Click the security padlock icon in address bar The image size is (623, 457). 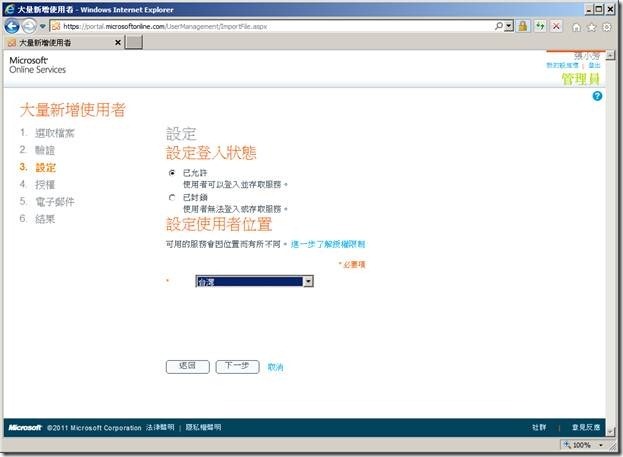coord(523,26)
